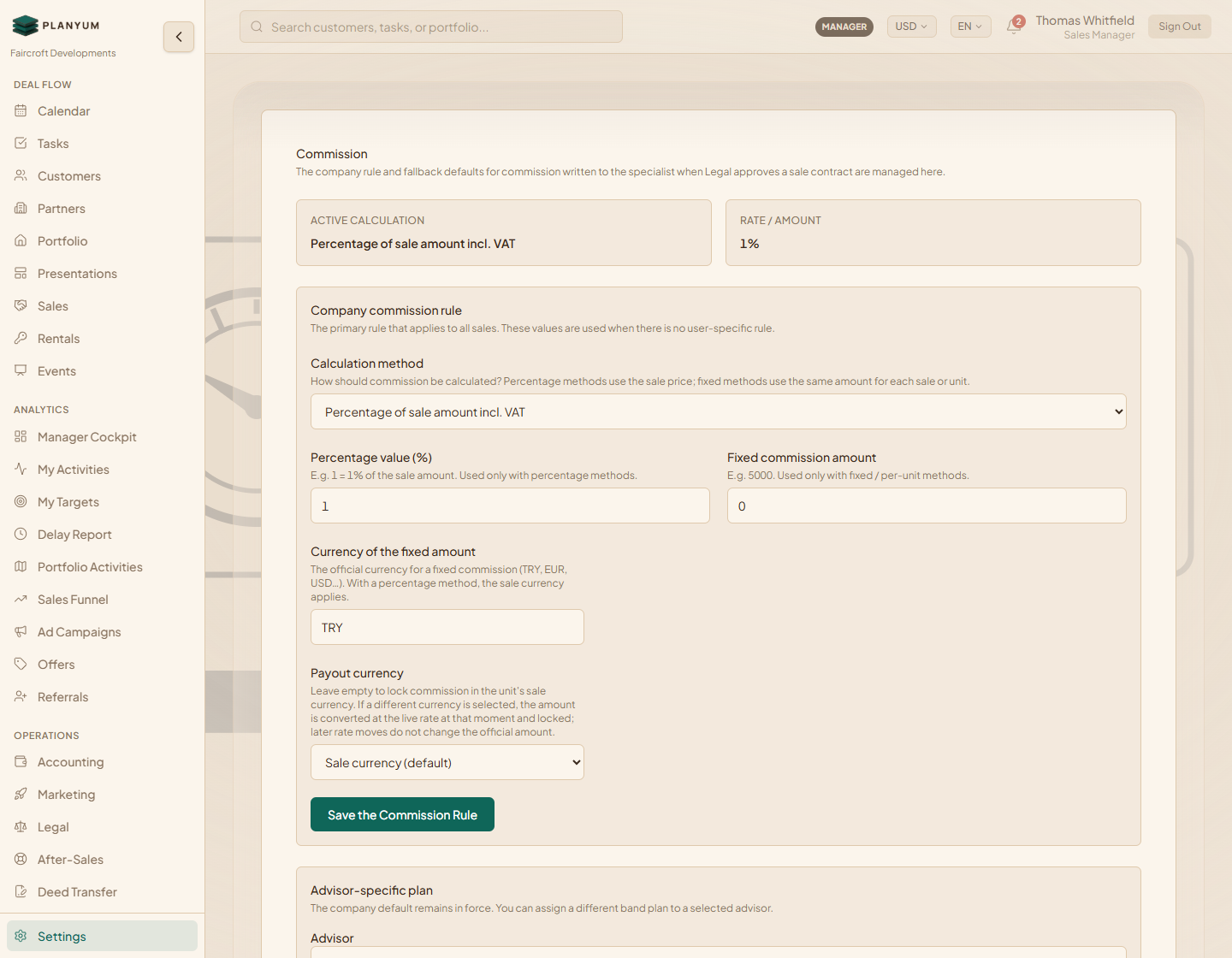The image size is (1232, 958).
Task: Click the fixed amount currency field
Action: pos(447,627)
